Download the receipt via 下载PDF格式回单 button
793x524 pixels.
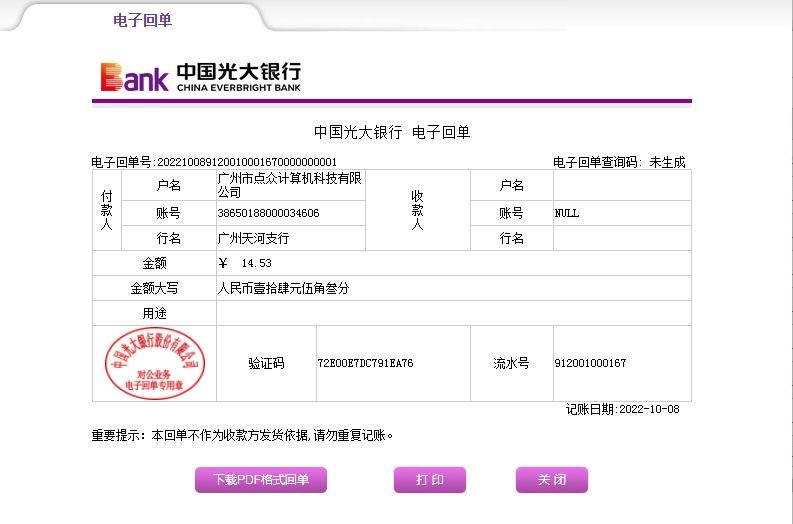261,480
